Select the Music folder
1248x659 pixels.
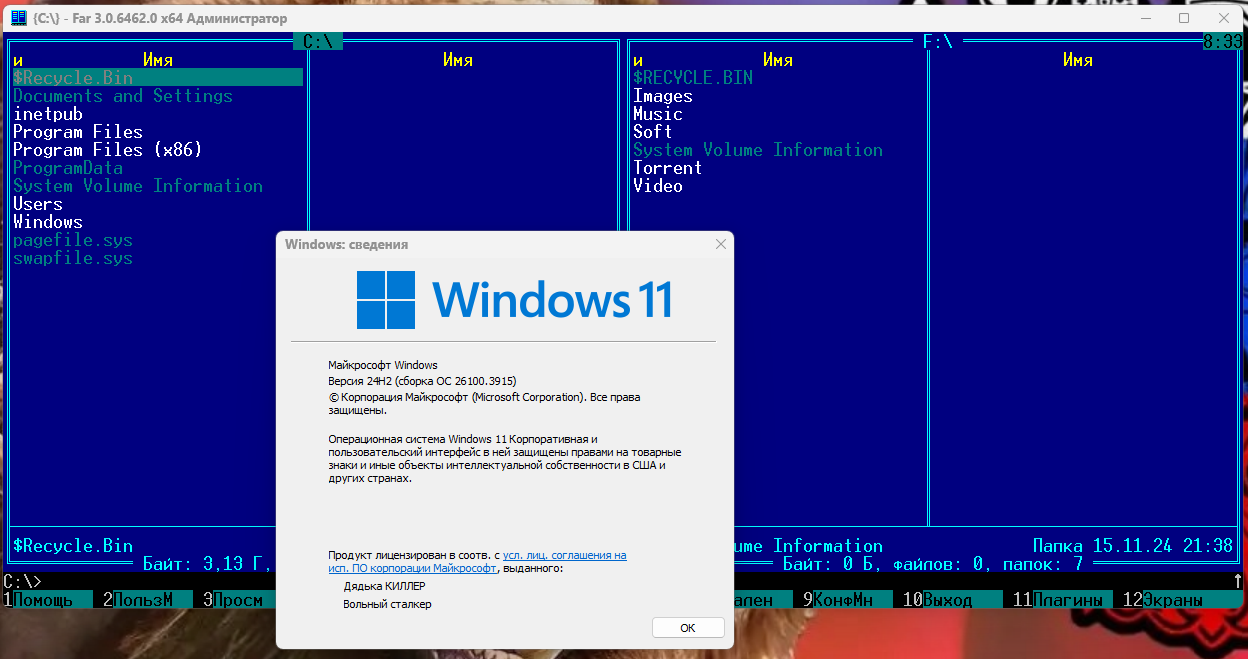tap(658, 114)
